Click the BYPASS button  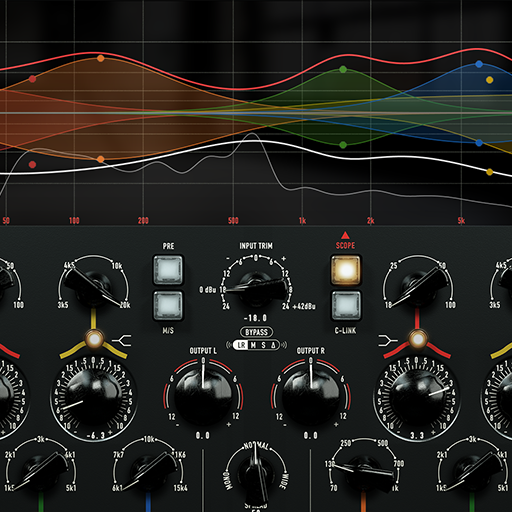pos(256,332)
